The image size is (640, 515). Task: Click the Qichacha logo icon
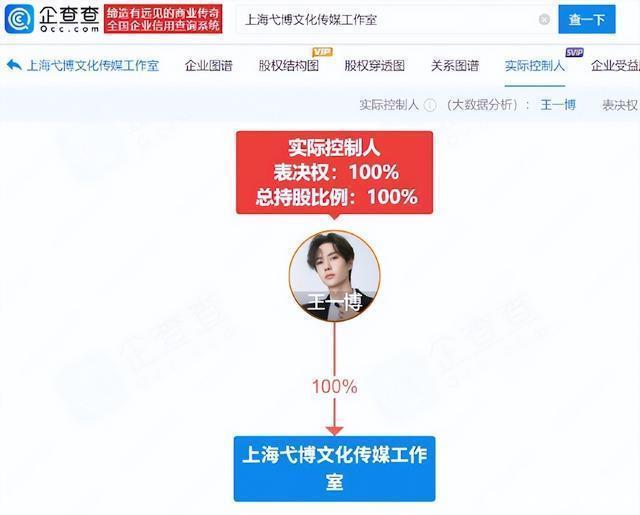point(19,19)
